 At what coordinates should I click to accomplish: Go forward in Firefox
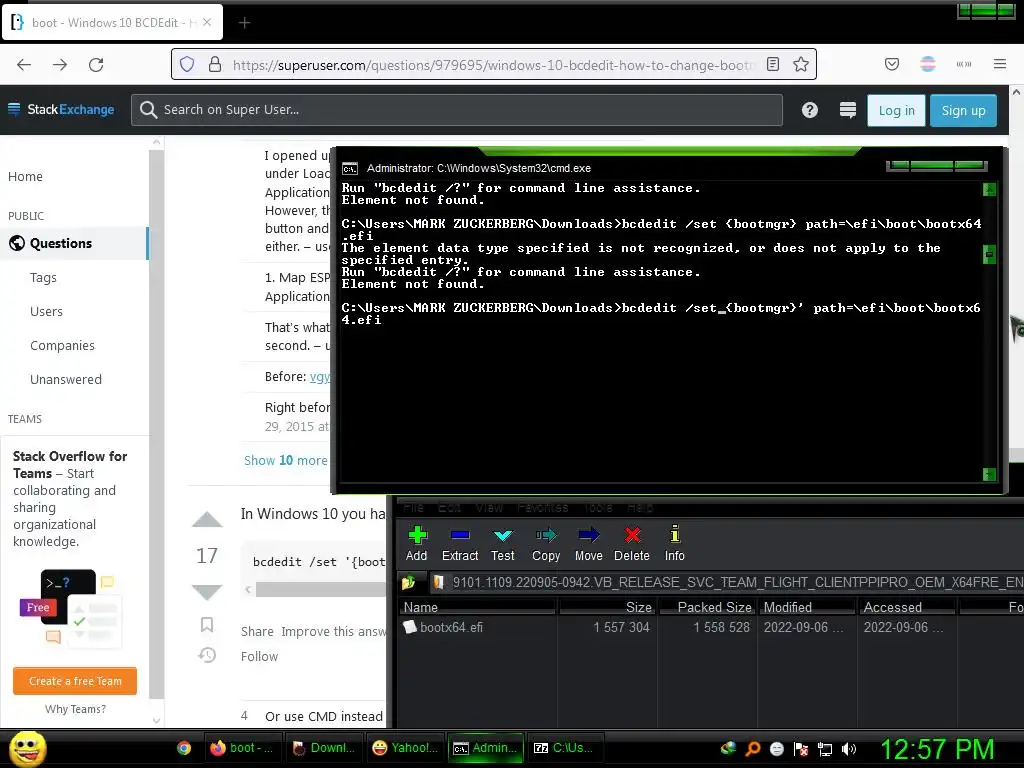click(x=60, y=64)
